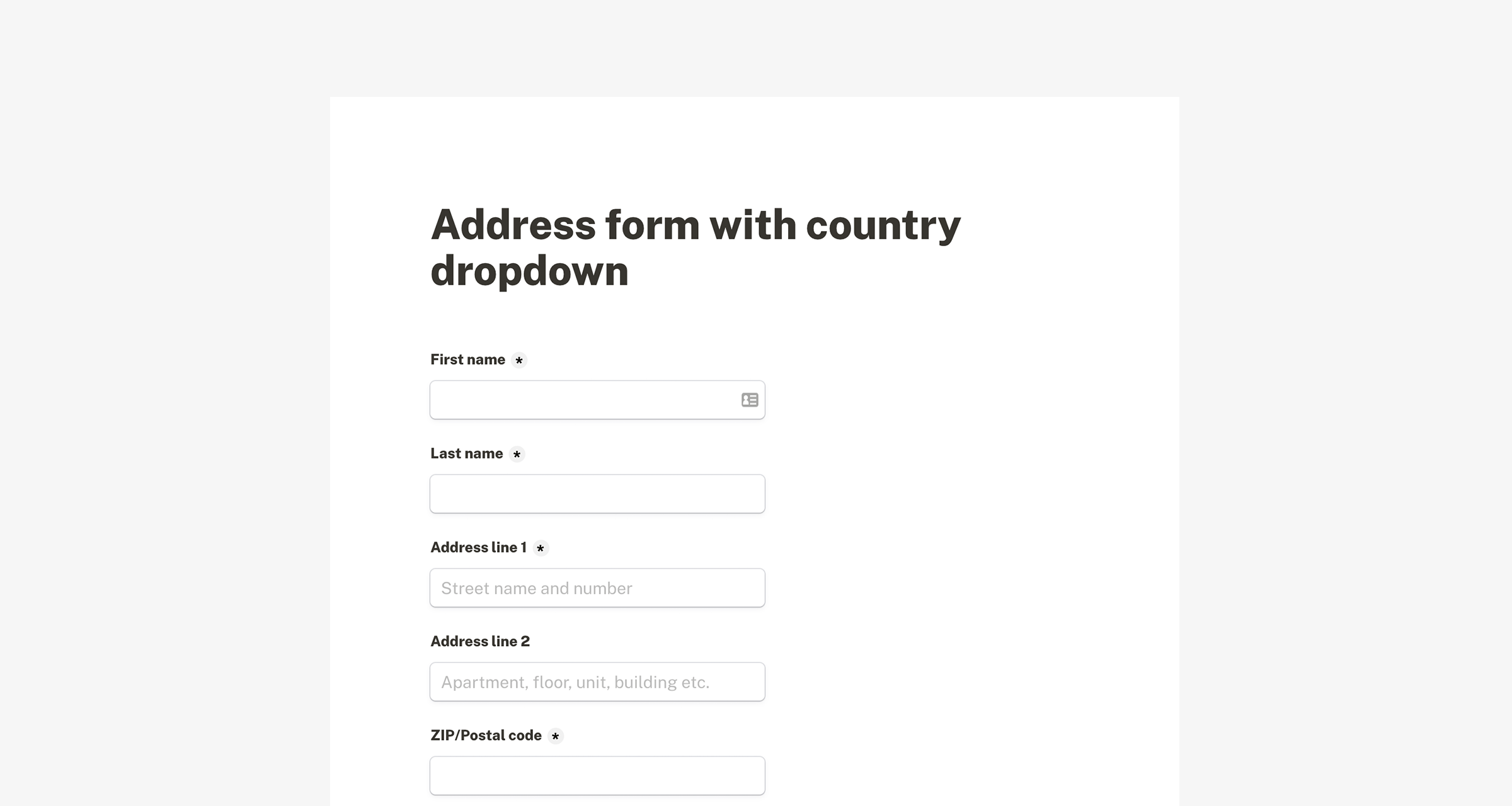
Task: Click the contact card autofill icon
Action: tap(748, 400)
